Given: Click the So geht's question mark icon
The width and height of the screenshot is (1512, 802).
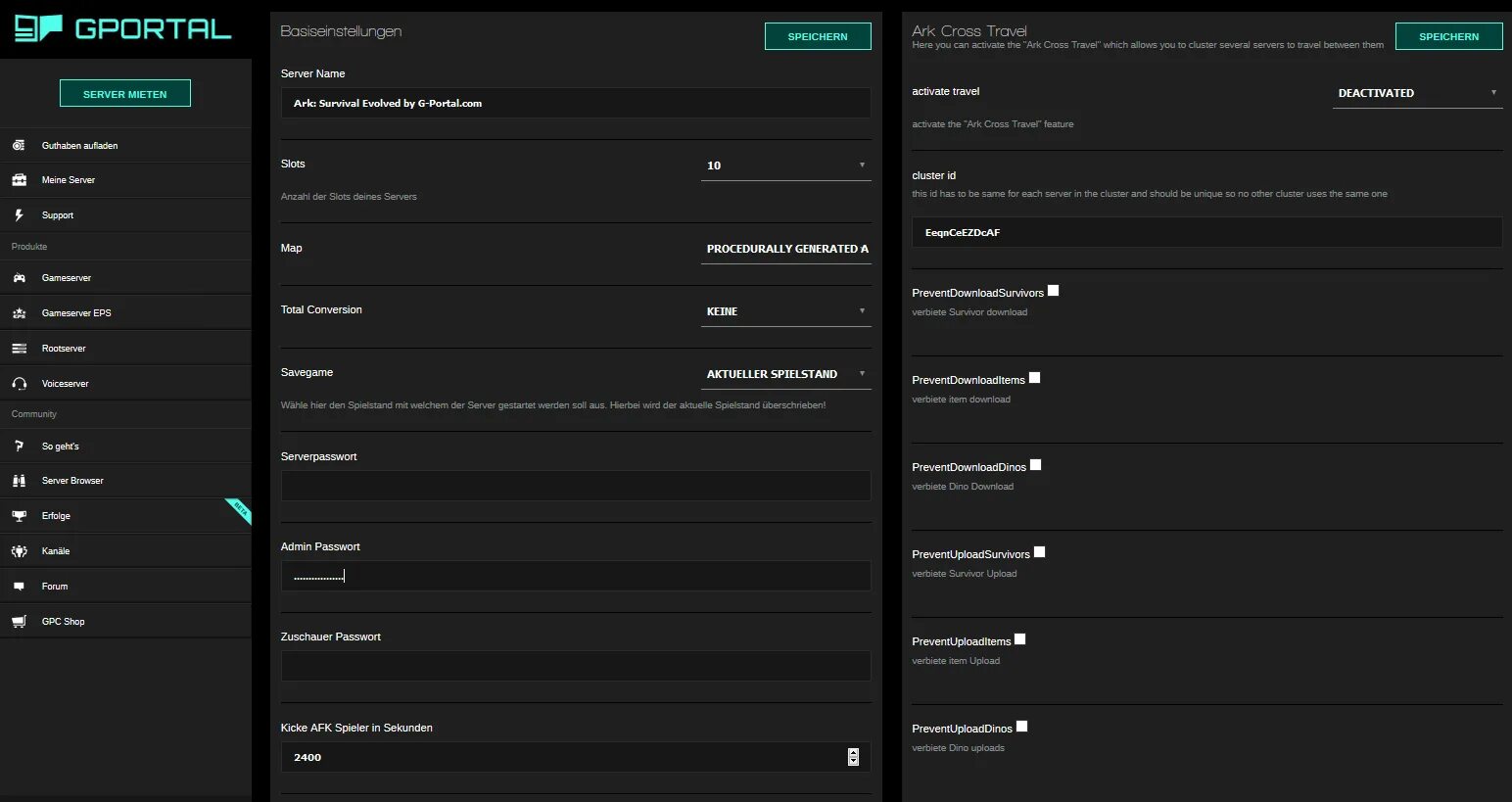Looking at the screenshot, I should click(19, 447).
